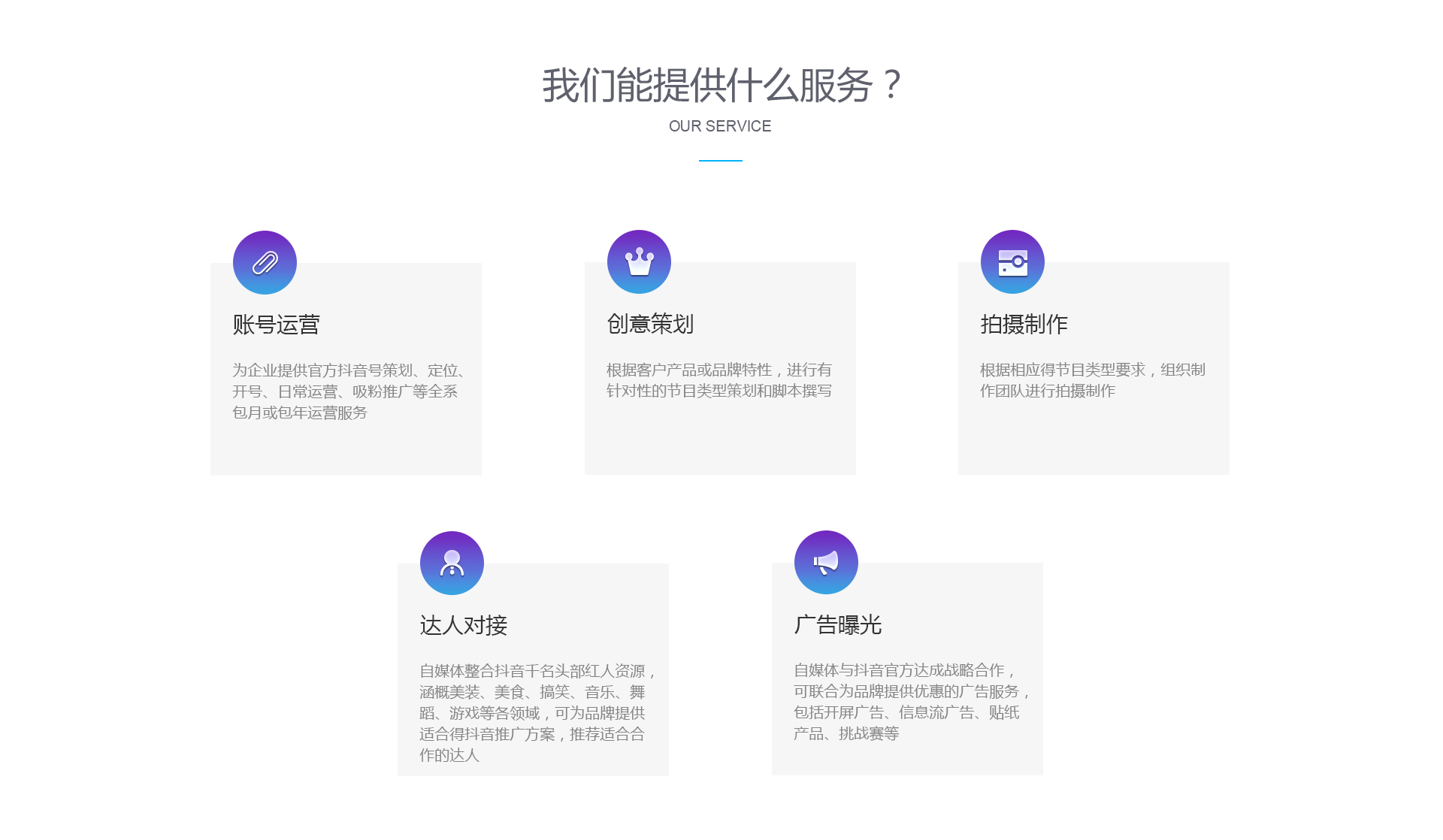
Task: Click the 拍摄制作 description text
Action: 1092,380
